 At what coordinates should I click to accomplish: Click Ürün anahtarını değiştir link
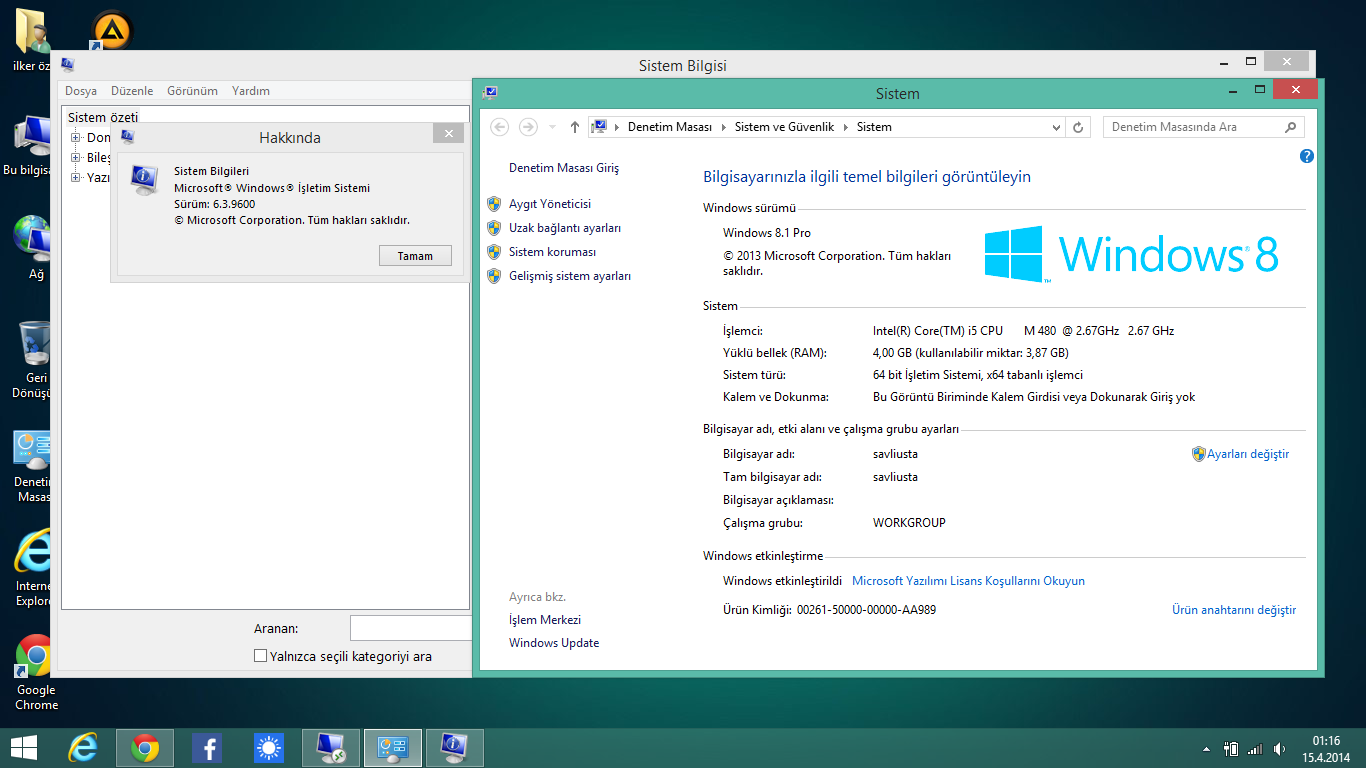click(1234, 610)
